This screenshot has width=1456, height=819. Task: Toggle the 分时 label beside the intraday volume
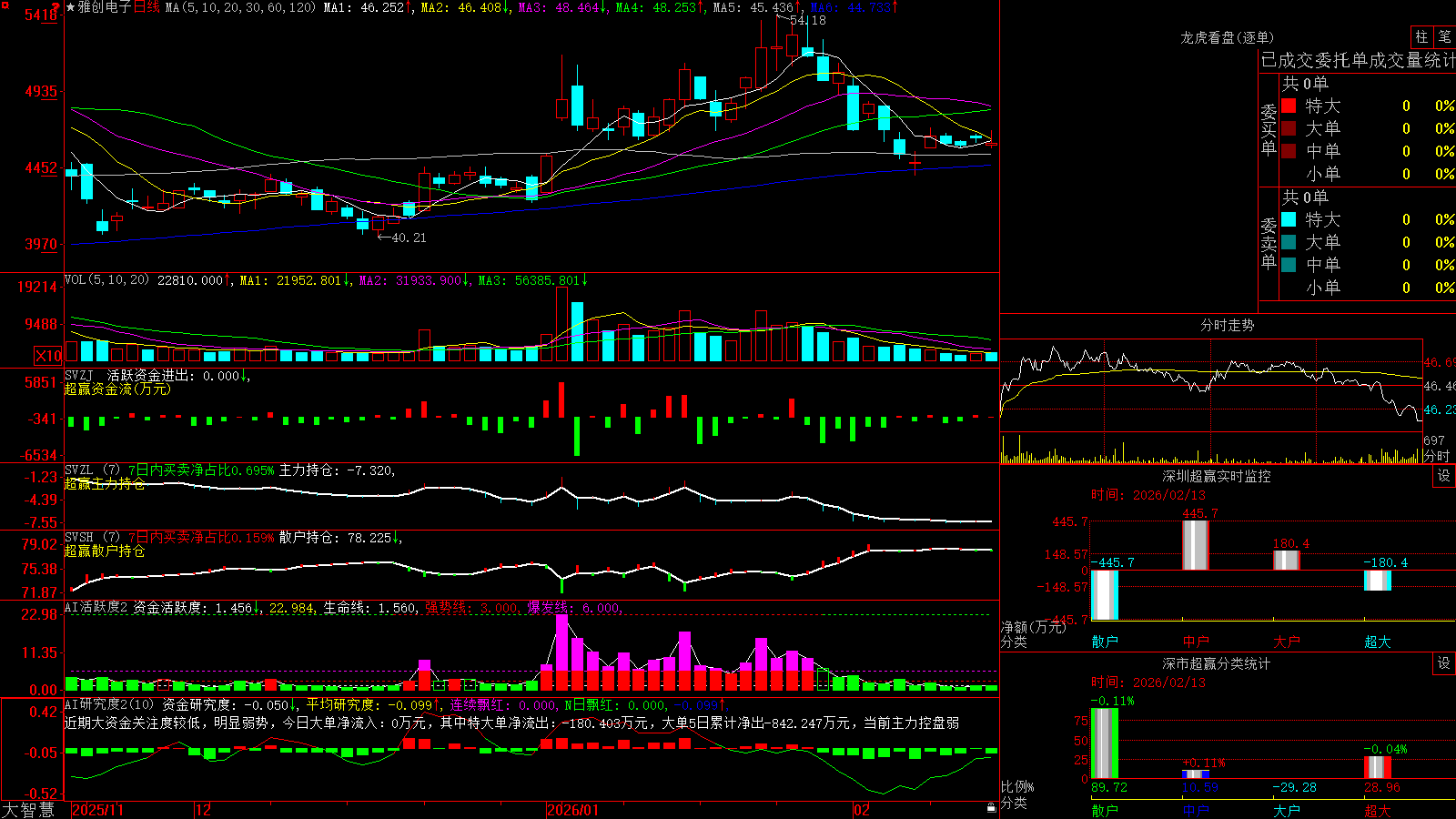click(x=1436, y=456)
